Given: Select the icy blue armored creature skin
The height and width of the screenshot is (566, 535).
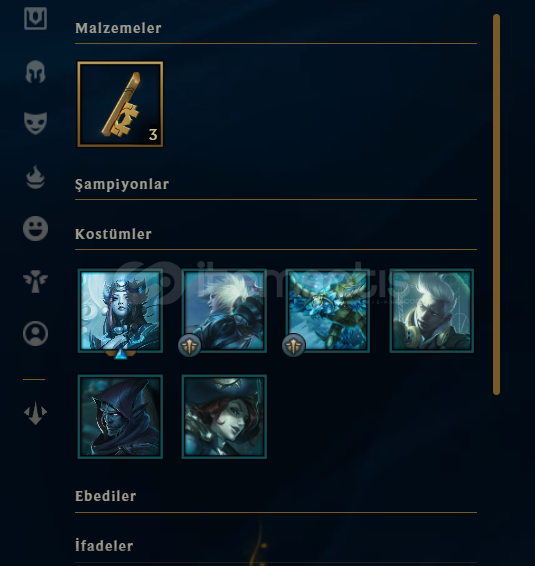Looking at the screenshot, I should pyautogui.click(x=328, y=310).
